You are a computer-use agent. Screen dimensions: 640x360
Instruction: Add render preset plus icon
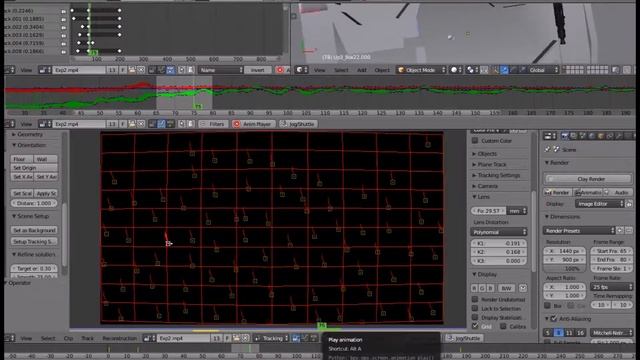(620, 231)
